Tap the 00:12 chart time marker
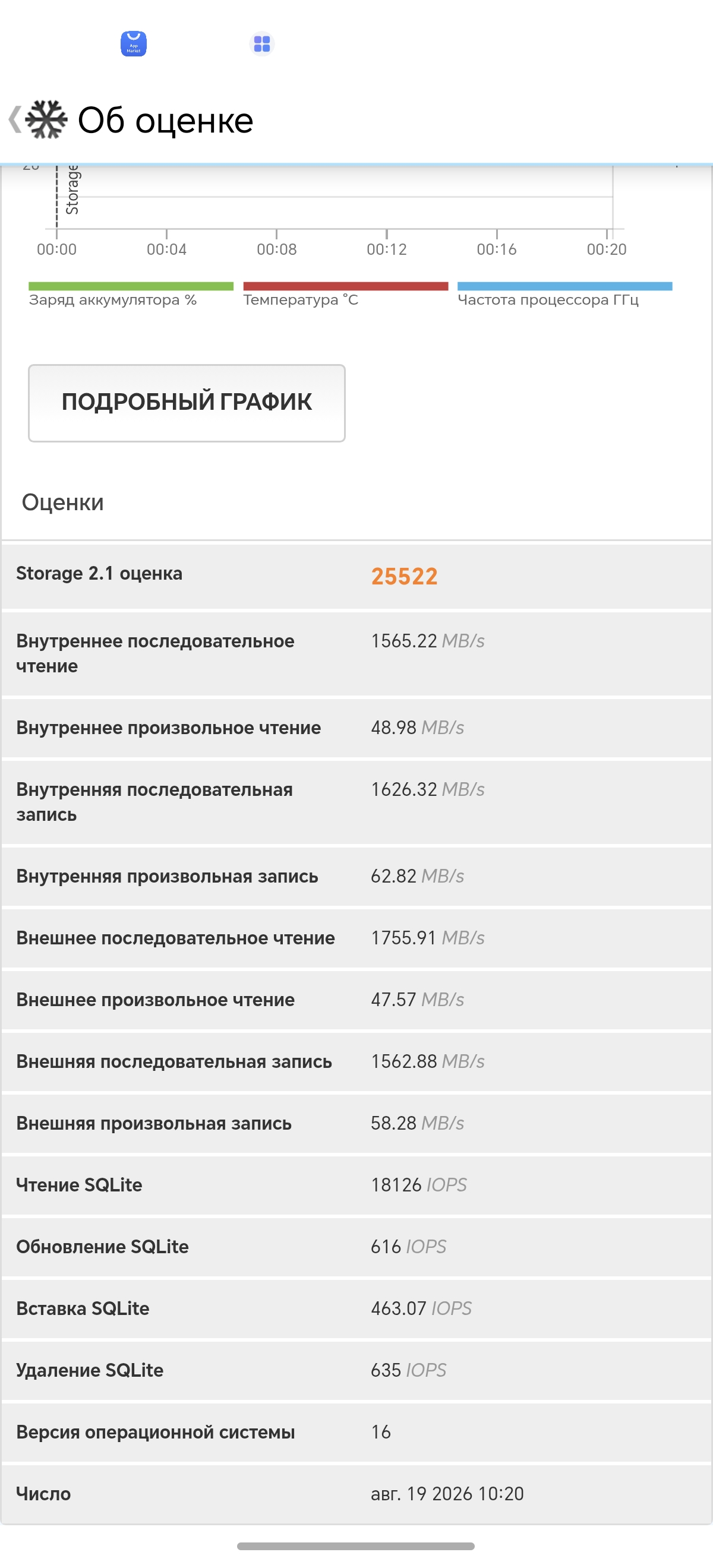713x1568 pixels. 387,249
